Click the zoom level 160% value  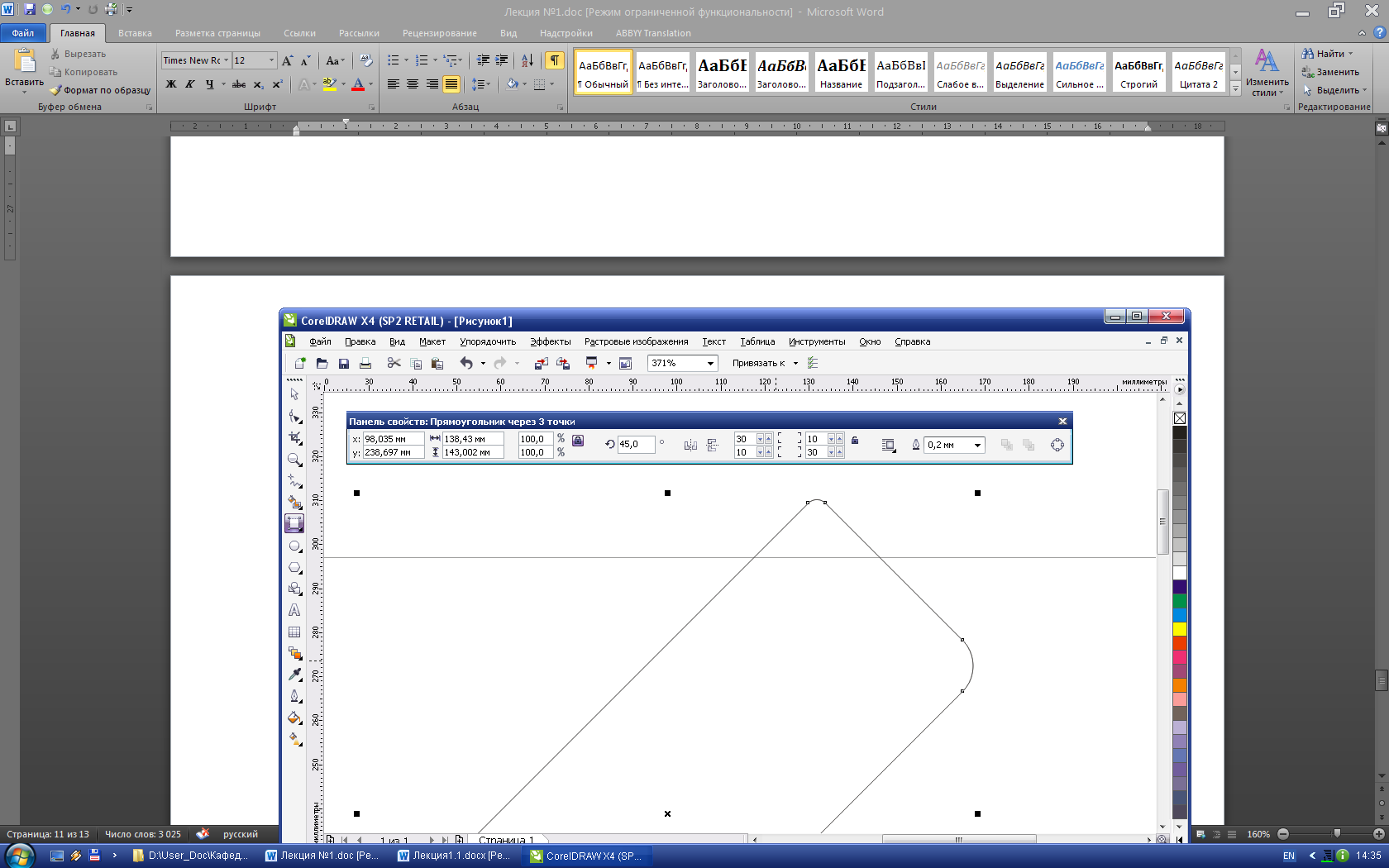1258,834
